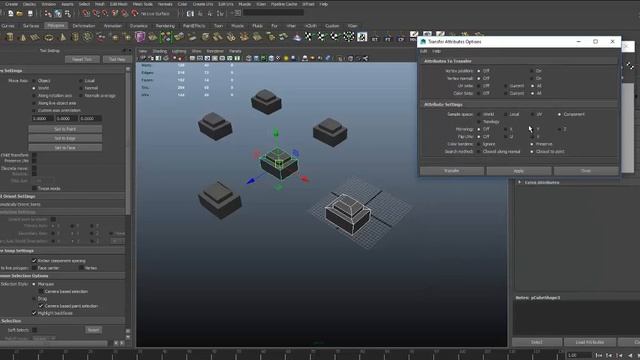The height and width of the screenshot is (360, 640).
Task: Click the Tool Help button
Action: tap(117, 60)
